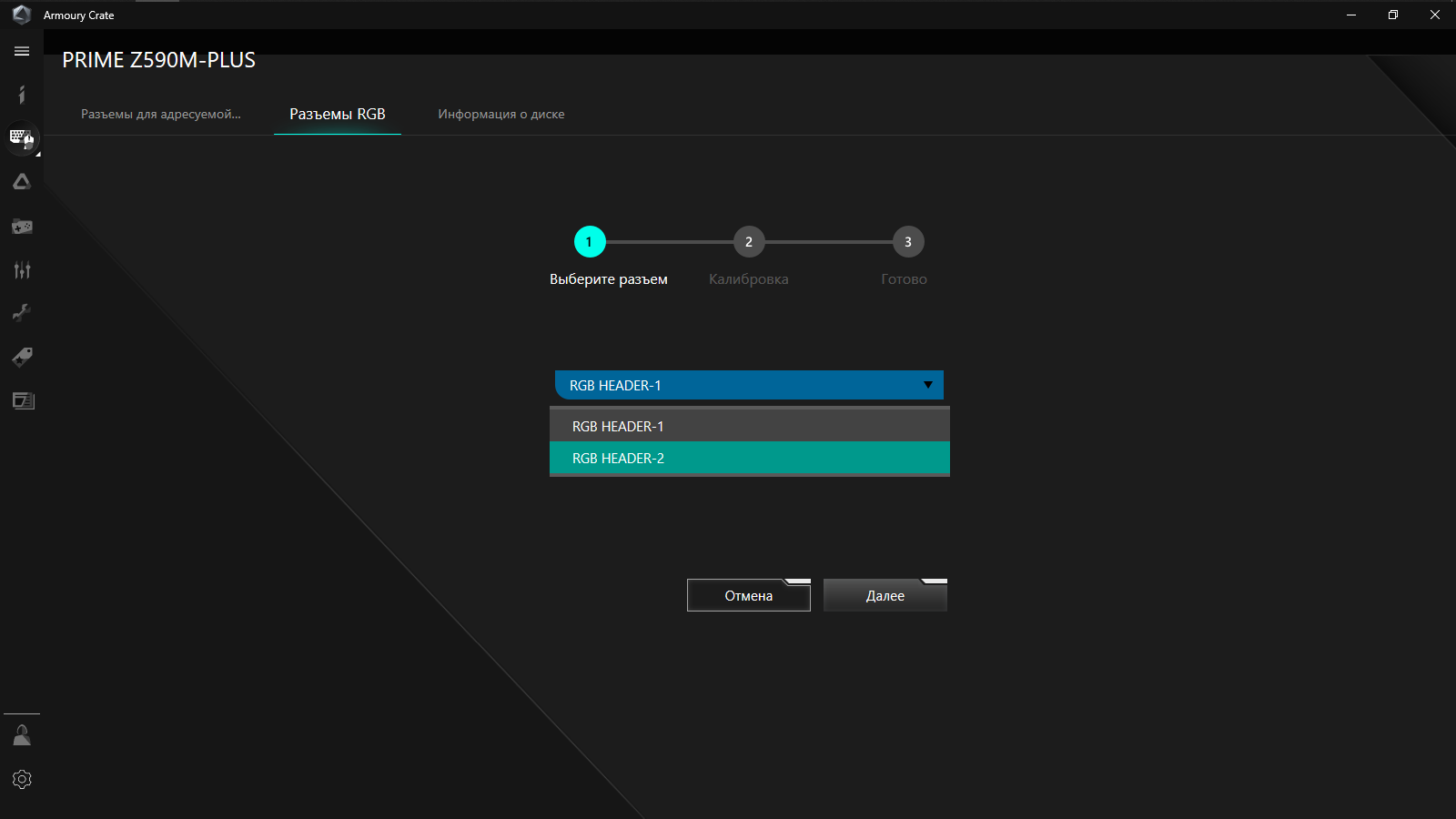This screenshot has width=1456, height=819.
Task: Select the 'Разъемы RGB' tab
Action: [338, 114]
